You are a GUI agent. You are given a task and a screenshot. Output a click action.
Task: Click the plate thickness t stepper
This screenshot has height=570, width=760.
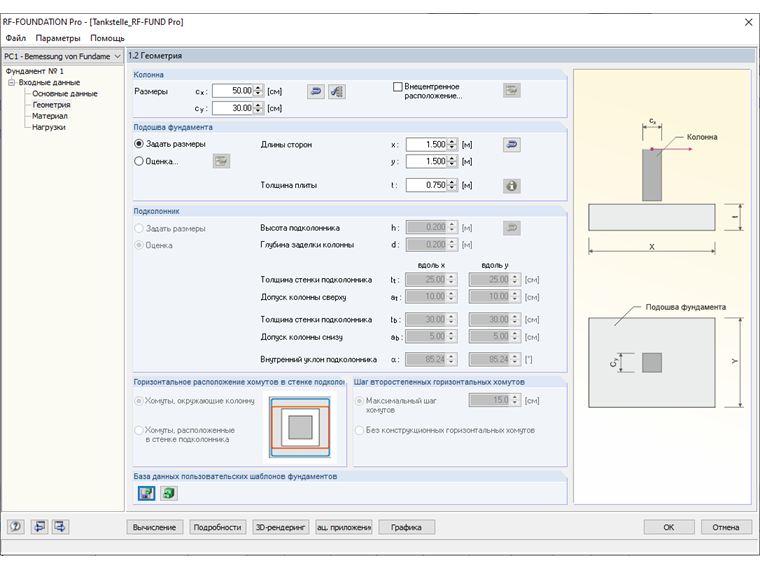point(452,185)
